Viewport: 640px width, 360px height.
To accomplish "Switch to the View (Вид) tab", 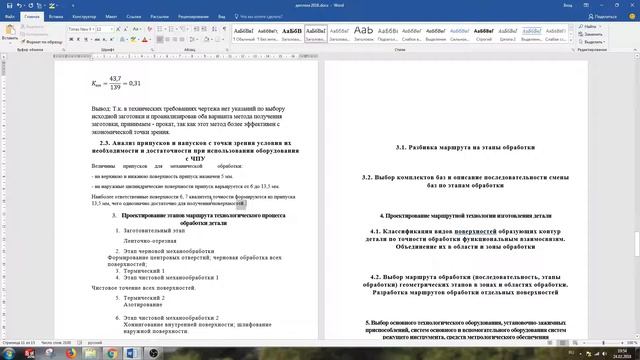I will coord(221,17).
